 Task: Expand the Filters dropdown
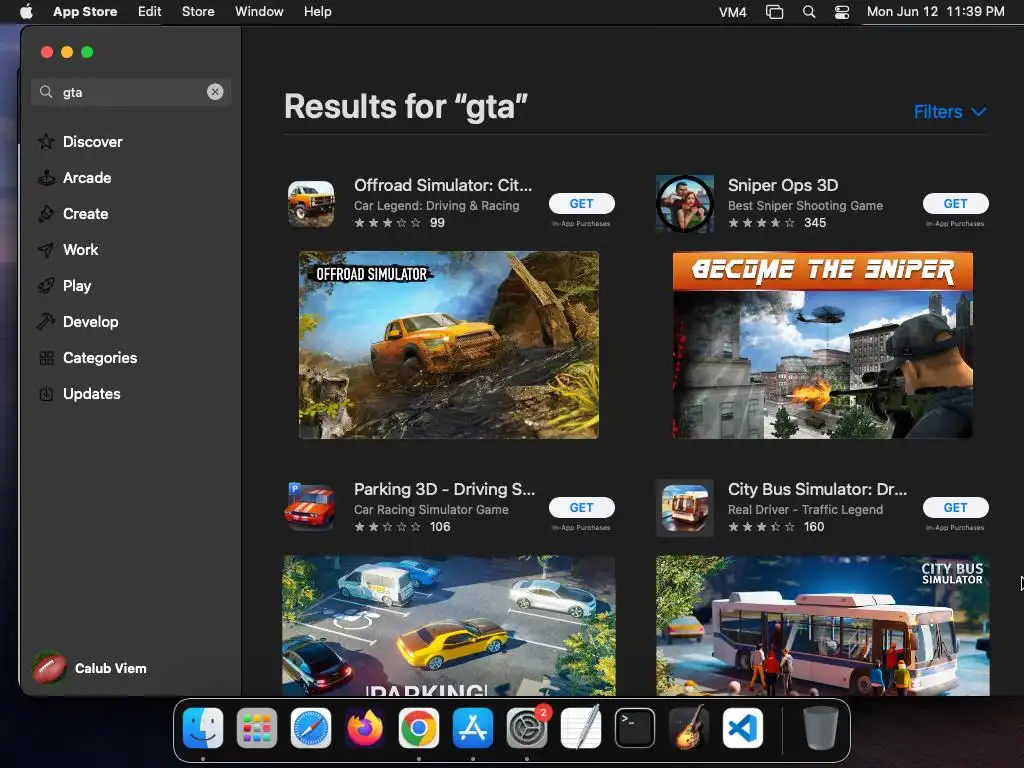(x=950, y=112)
